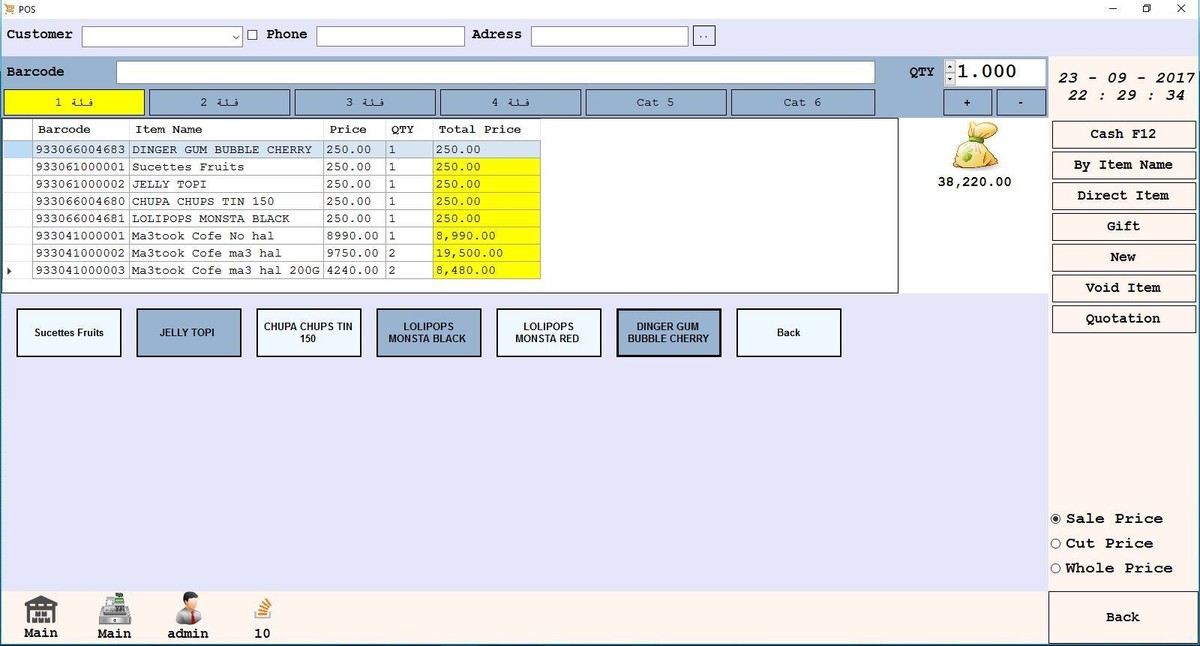The width and height of the screenshot is (1200, 646).
Task: Click the yellow total cell 19,500.00
Action: point(486,253)
